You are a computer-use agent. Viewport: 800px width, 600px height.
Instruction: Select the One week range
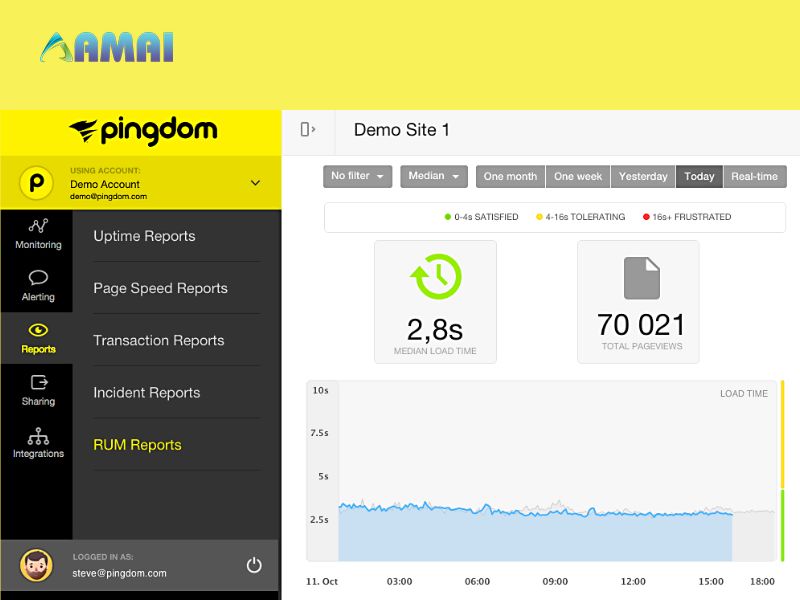[x=578, y=177]
